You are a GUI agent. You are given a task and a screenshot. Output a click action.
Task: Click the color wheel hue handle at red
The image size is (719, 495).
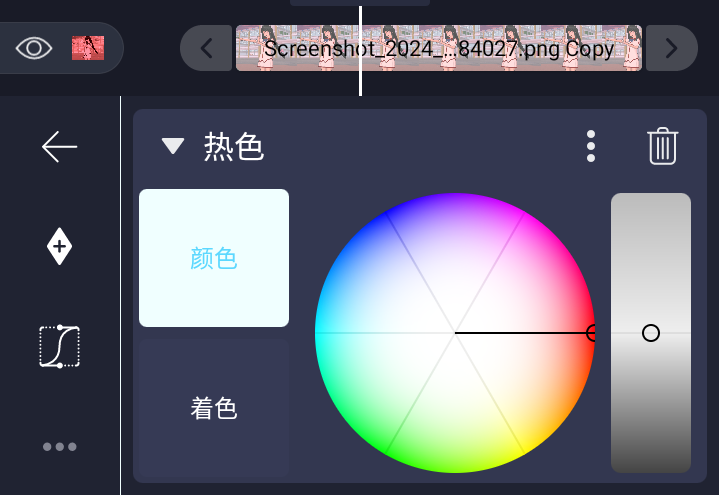coord(592,333)
